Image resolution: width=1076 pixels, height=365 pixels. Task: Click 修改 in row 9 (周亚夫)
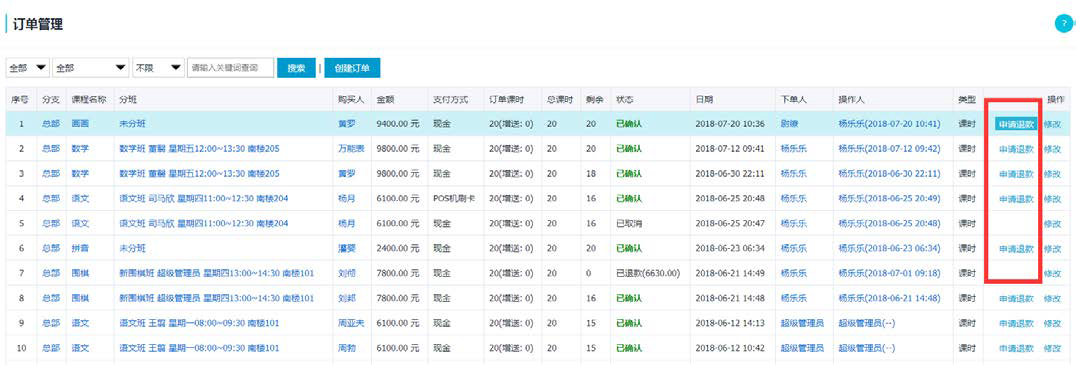click(x=1052, y=323)
